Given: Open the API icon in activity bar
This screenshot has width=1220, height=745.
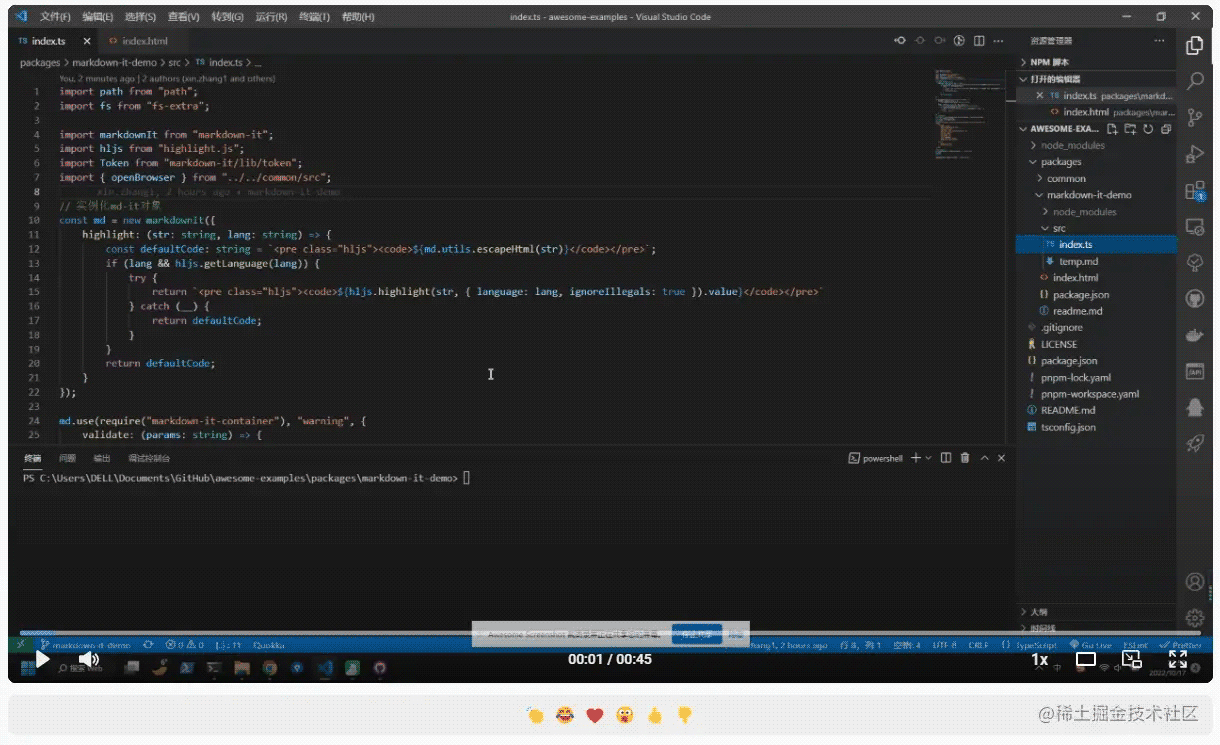Looking at the screenshot, I should coord(1194,371).
